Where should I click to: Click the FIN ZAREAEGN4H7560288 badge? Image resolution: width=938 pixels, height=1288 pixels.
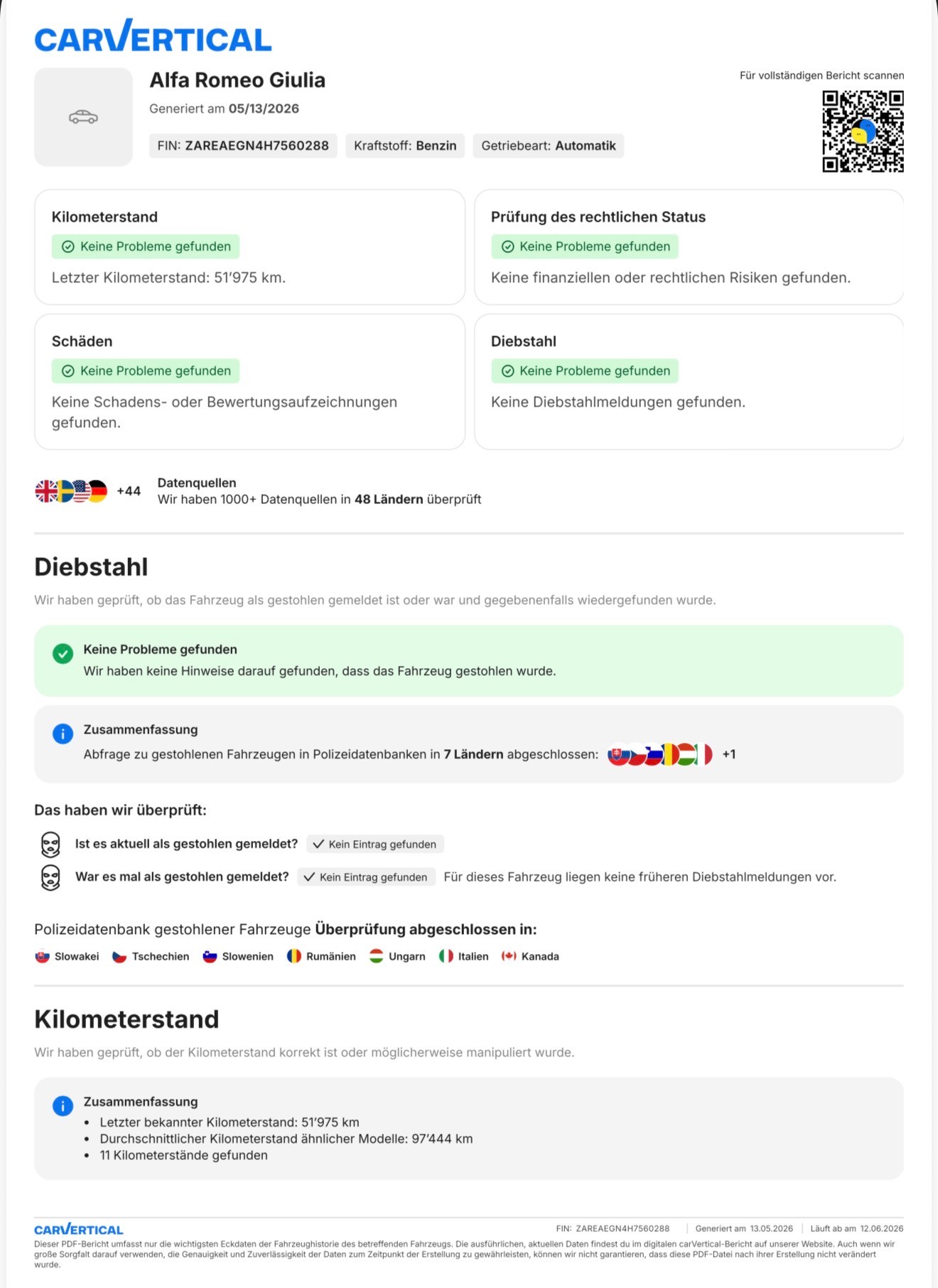243,146
